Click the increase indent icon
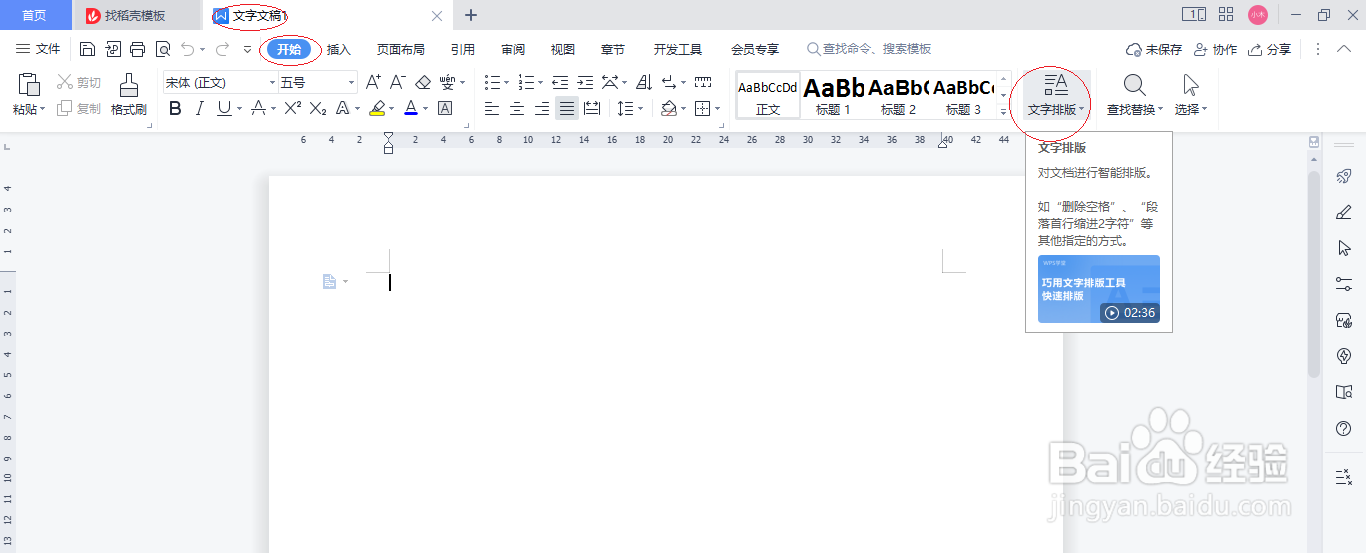 [585, 82]
